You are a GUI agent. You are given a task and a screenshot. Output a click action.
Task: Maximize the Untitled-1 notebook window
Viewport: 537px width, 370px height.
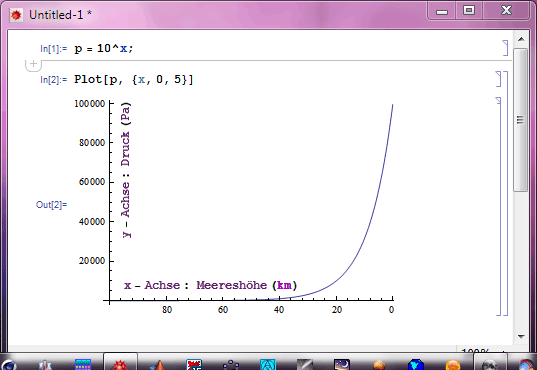469,11
